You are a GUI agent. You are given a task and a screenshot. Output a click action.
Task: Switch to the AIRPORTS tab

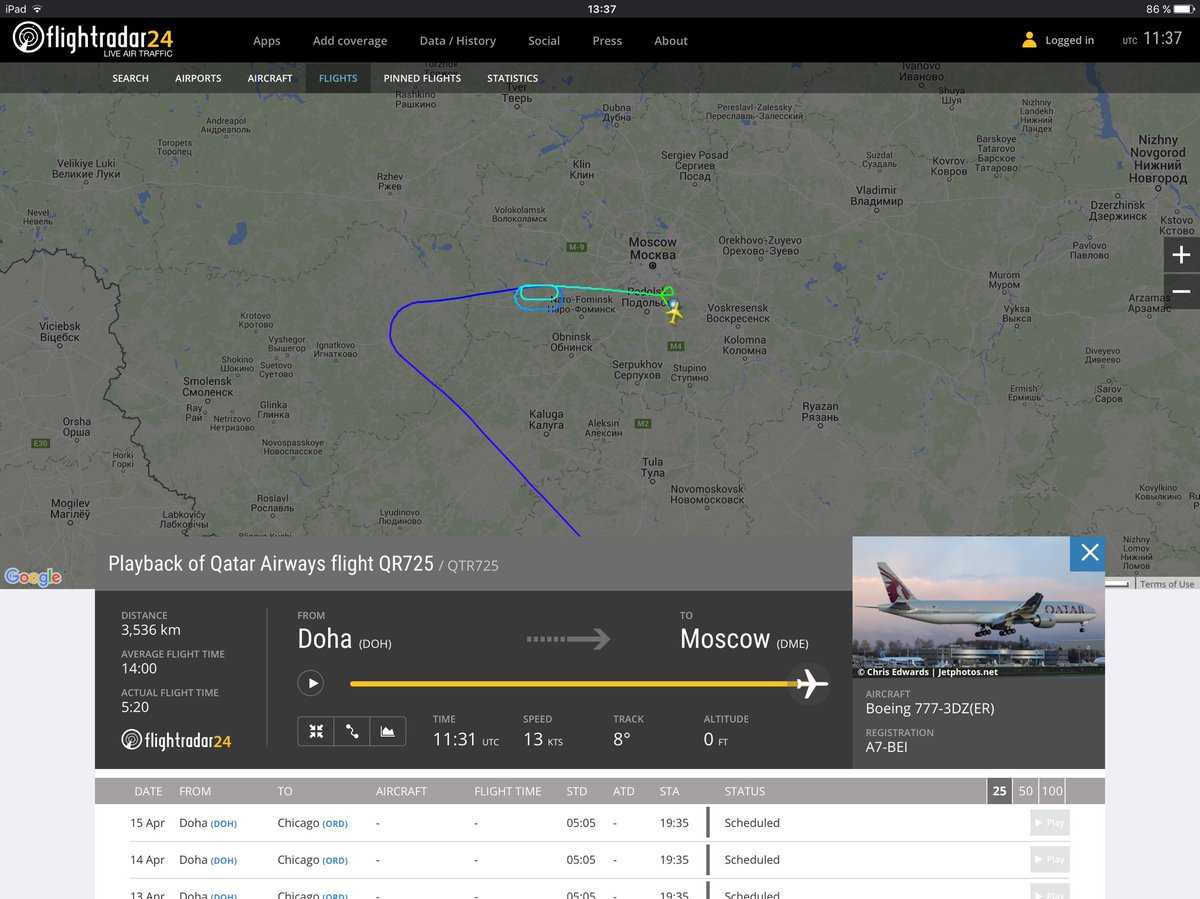(198, 77)
